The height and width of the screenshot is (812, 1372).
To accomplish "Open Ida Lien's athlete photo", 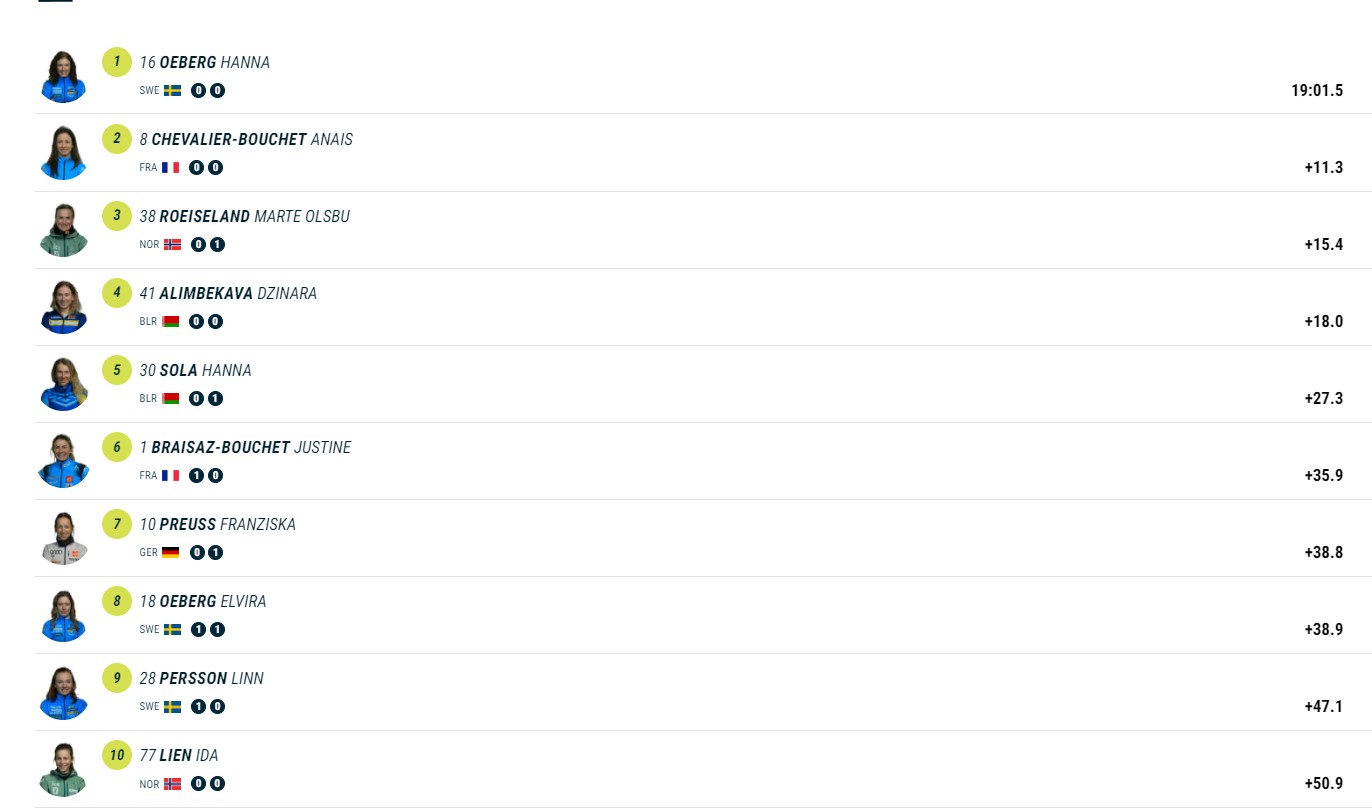I will pyautogui.click(x=64, y=770).
